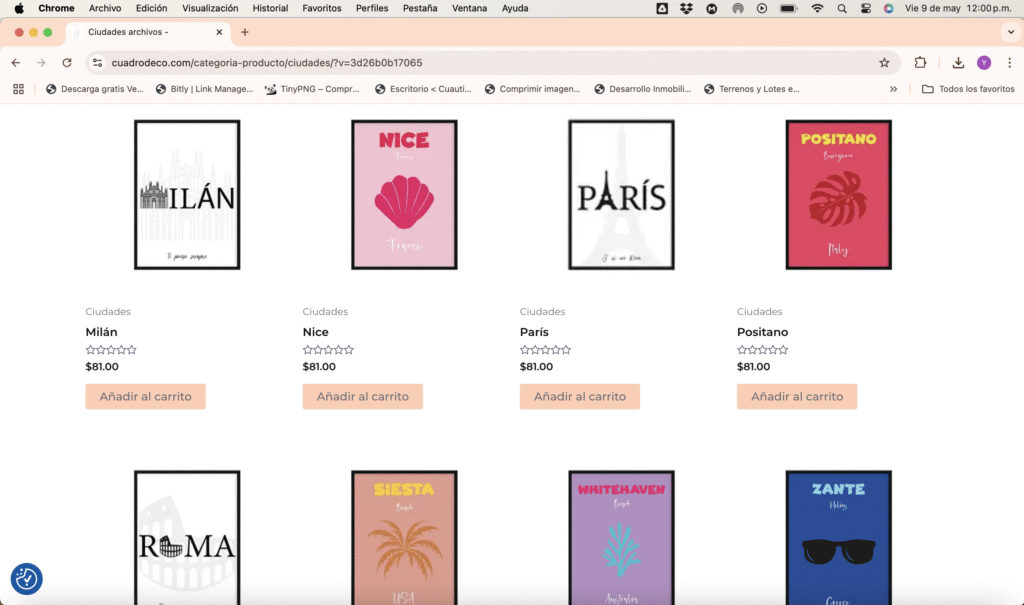Open macOS Spotlight search icon

pyautogui.click(x=840, y=8)
